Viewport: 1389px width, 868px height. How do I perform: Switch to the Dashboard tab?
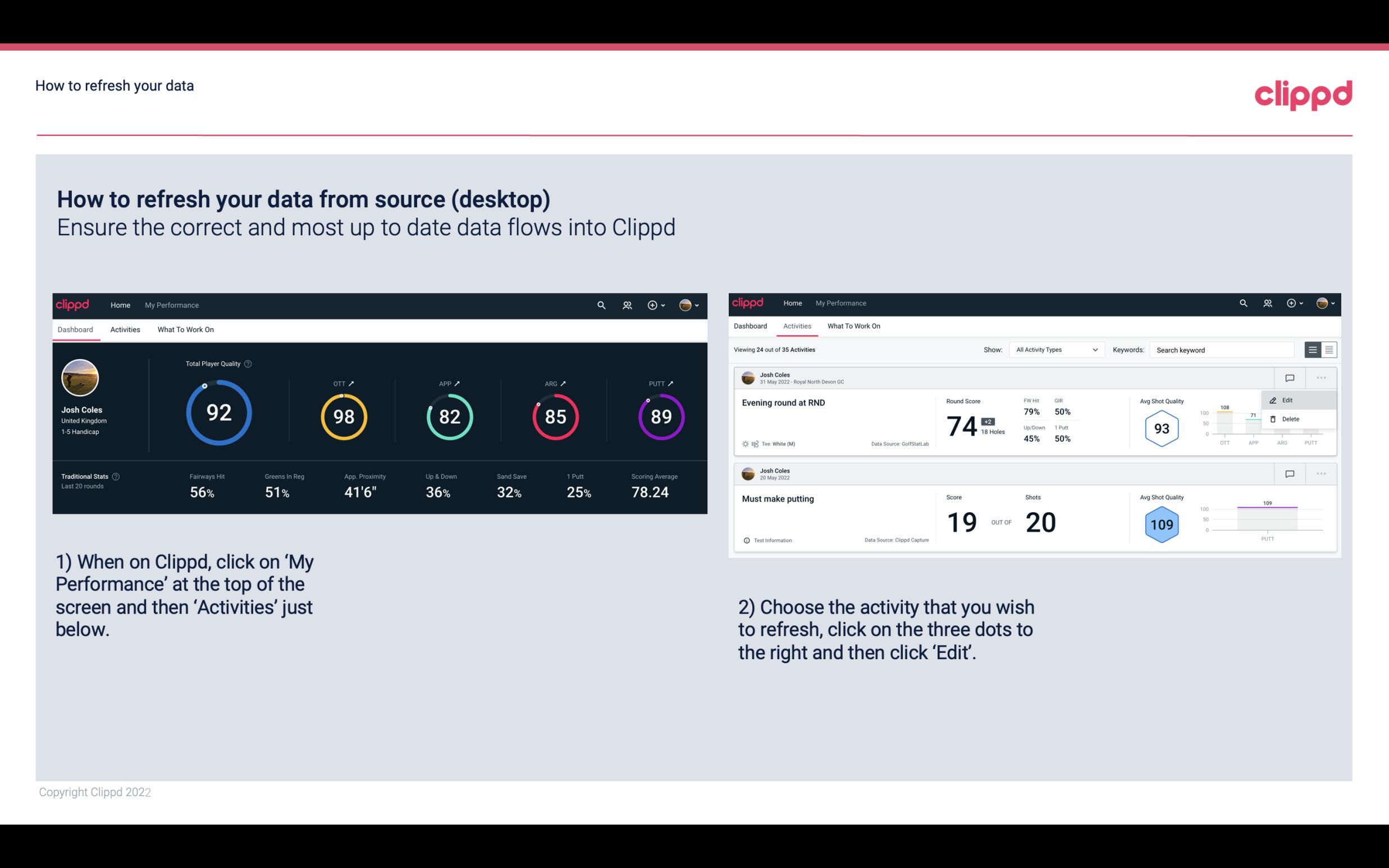click(751, 326)
